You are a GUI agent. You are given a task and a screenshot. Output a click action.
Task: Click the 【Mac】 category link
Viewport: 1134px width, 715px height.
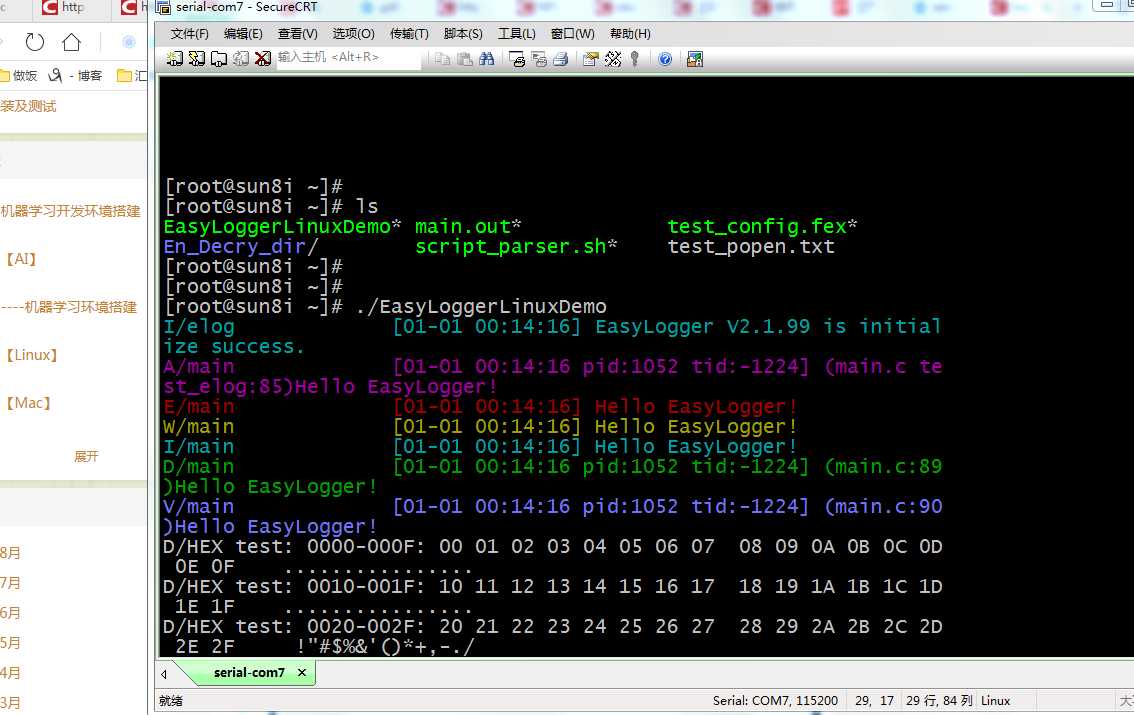click(28, 403)
